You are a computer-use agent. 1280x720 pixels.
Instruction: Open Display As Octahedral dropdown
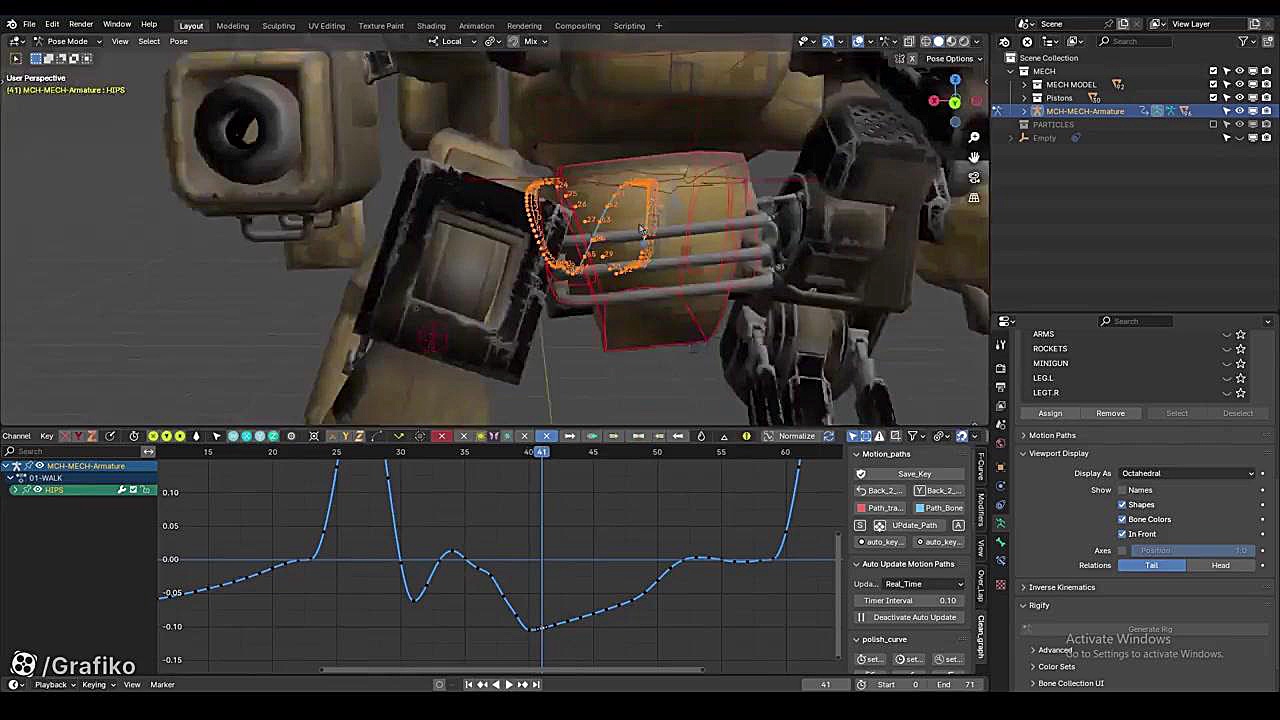click(x=1186, y=474)
